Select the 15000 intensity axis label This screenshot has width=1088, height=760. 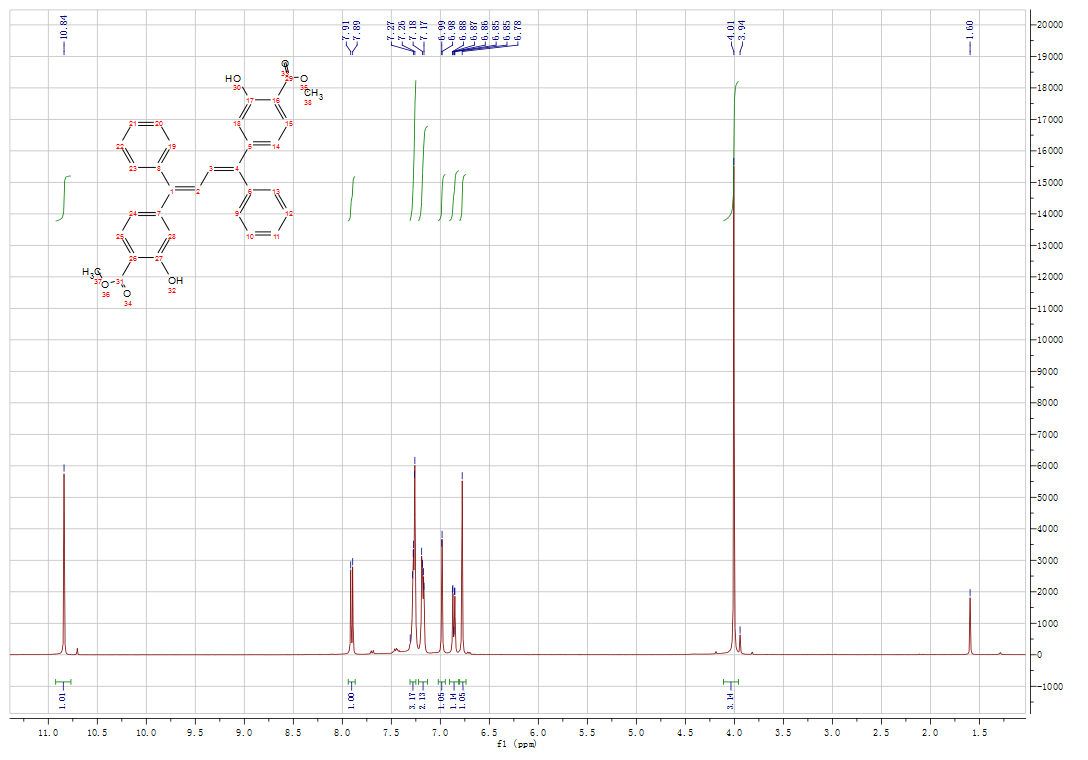point(1050,183)
